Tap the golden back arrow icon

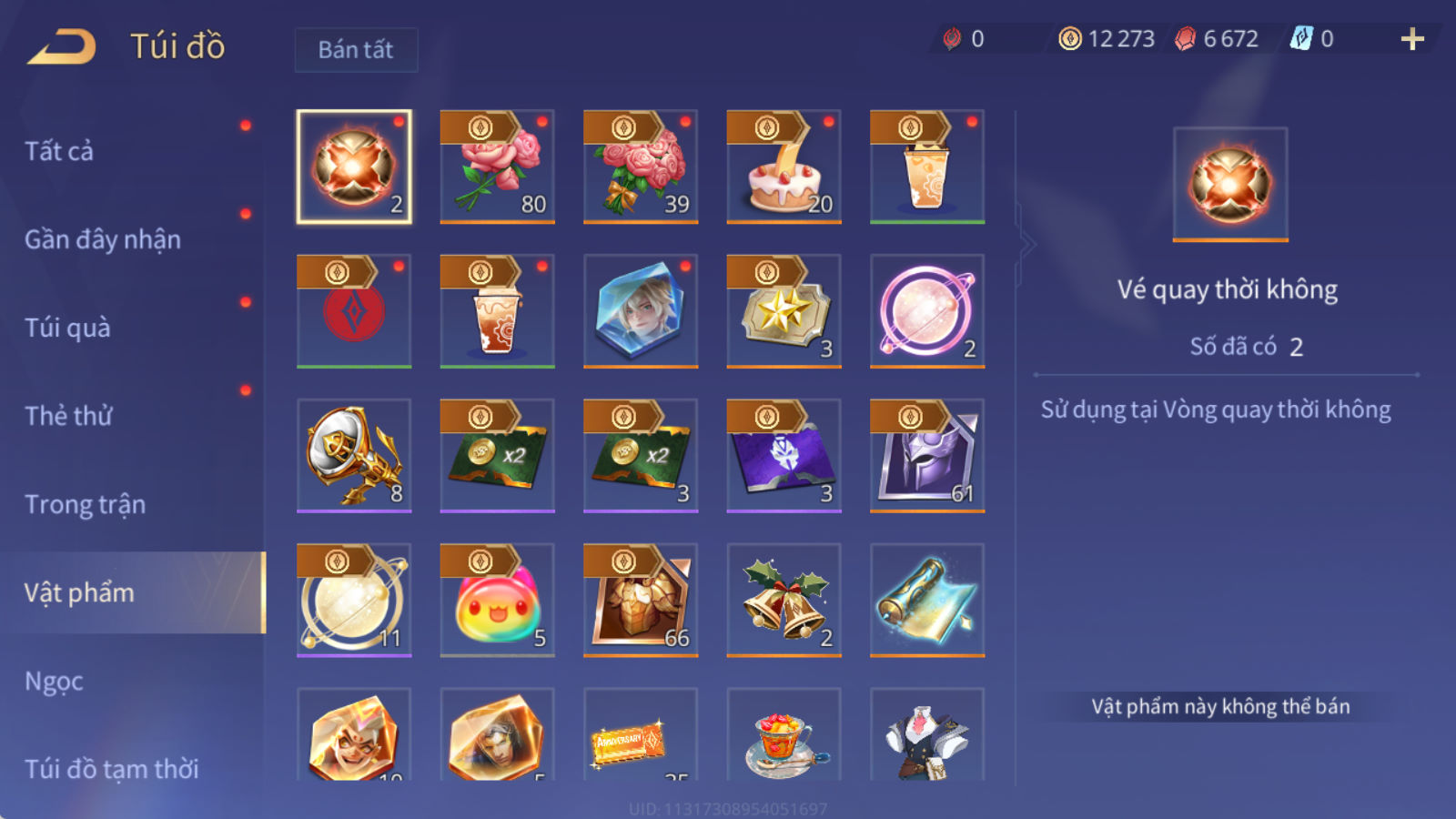coord(62,46)
